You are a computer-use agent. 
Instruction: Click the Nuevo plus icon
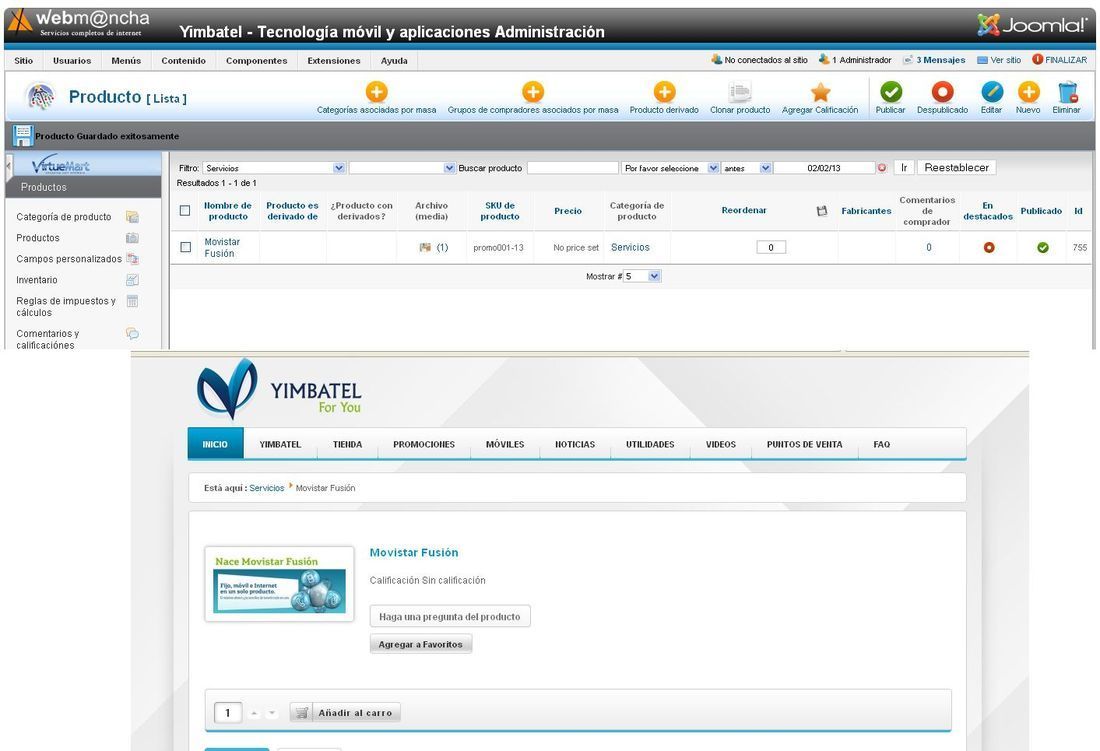[1028, 92]
